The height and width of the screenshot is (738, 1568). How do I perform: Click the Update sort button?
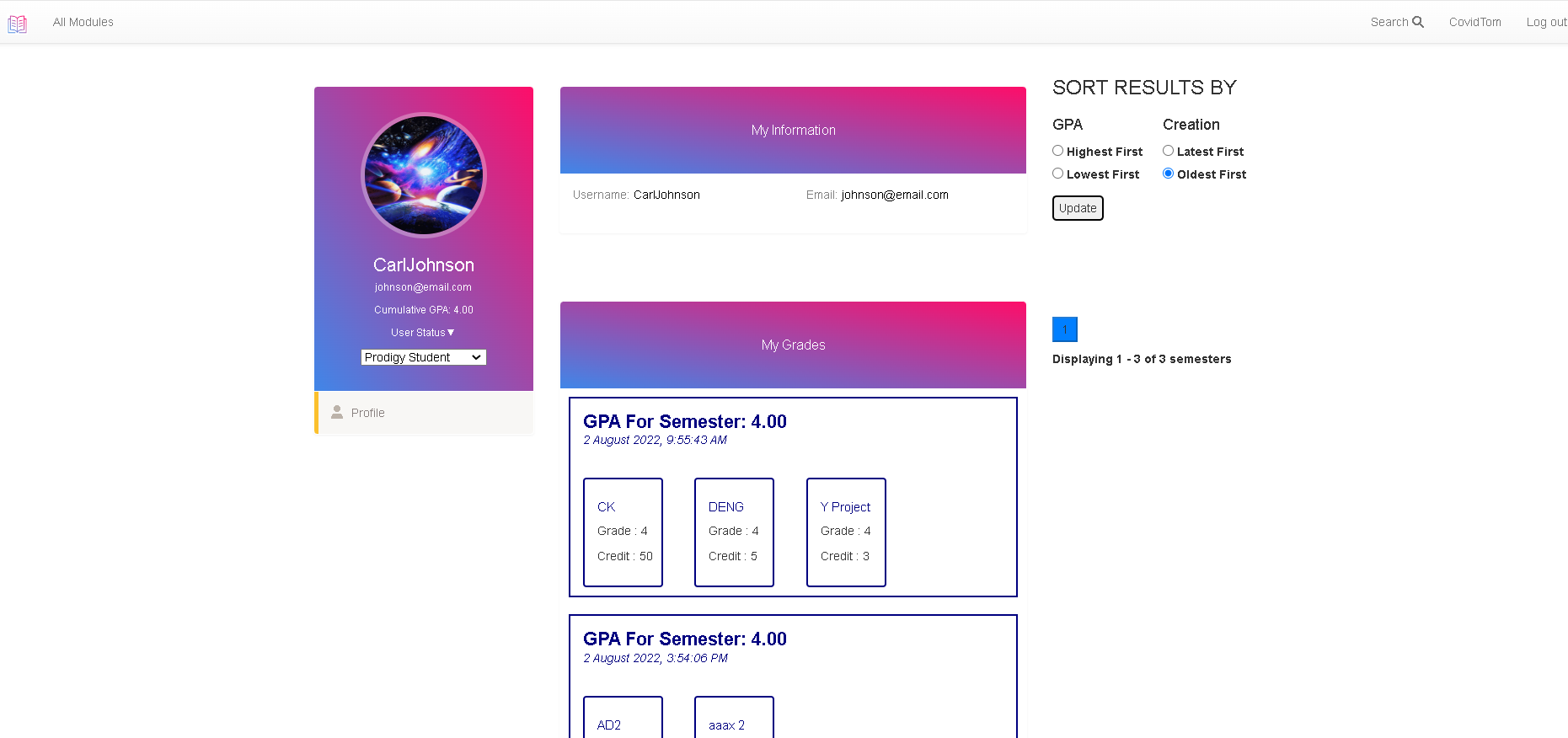(1078, 208)
